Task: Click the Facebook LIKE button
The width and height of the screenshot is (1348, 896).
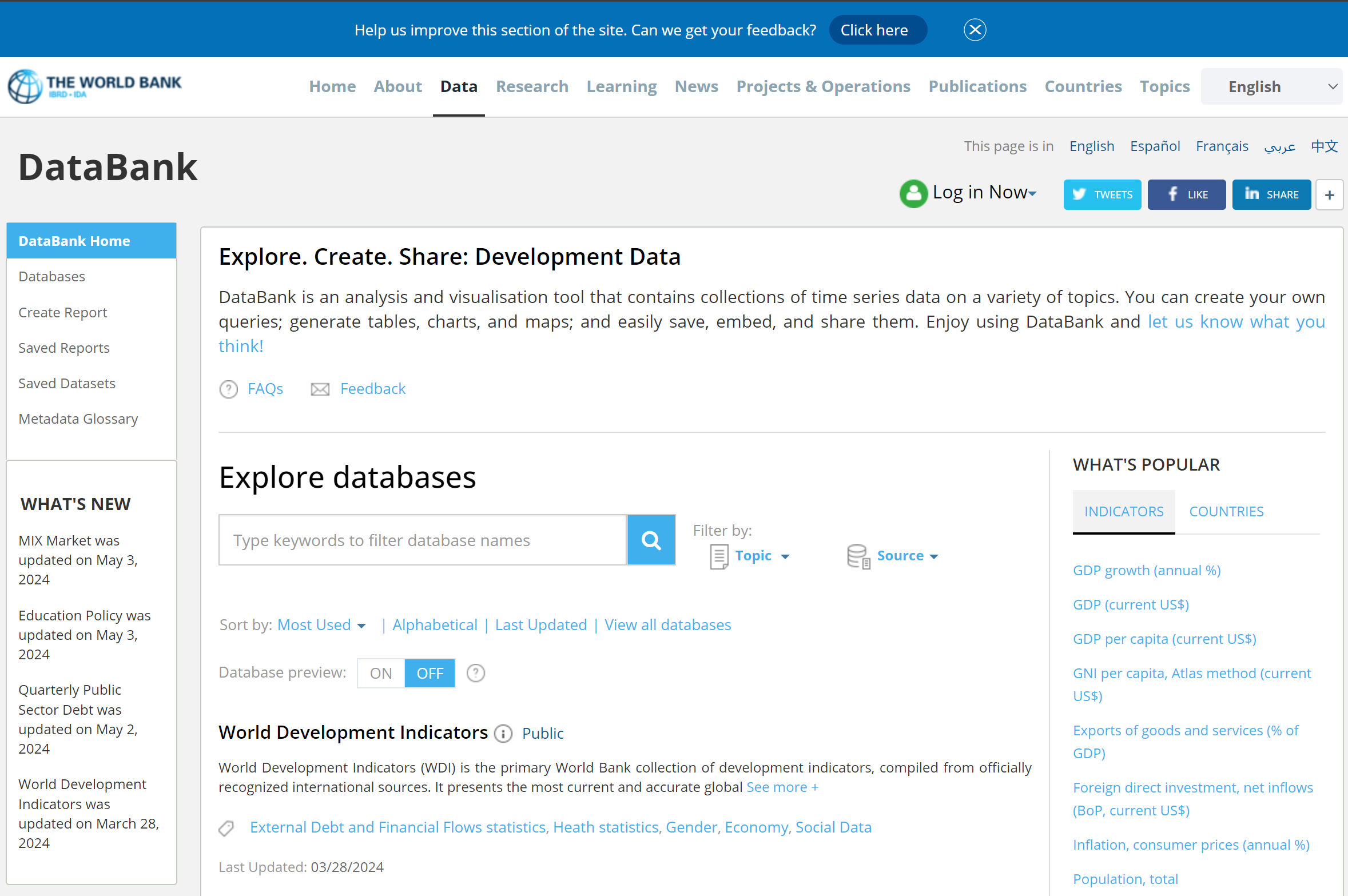Action: pyautogui.click(x=1186, y=194)
